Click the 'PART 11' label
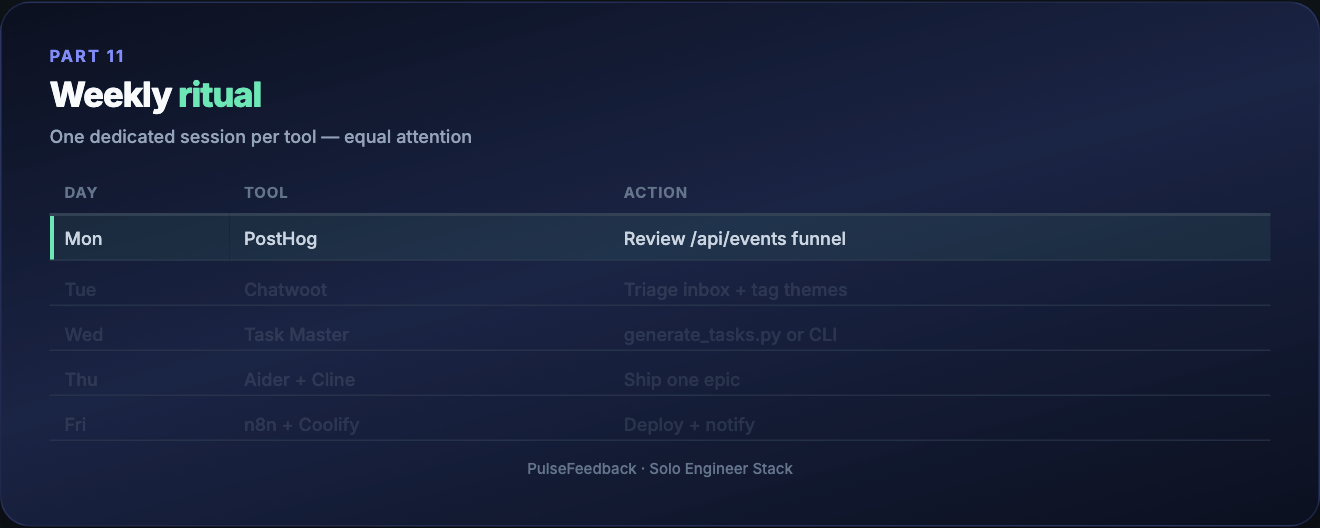The image size is (1320, 528). [x=87, y=56]
